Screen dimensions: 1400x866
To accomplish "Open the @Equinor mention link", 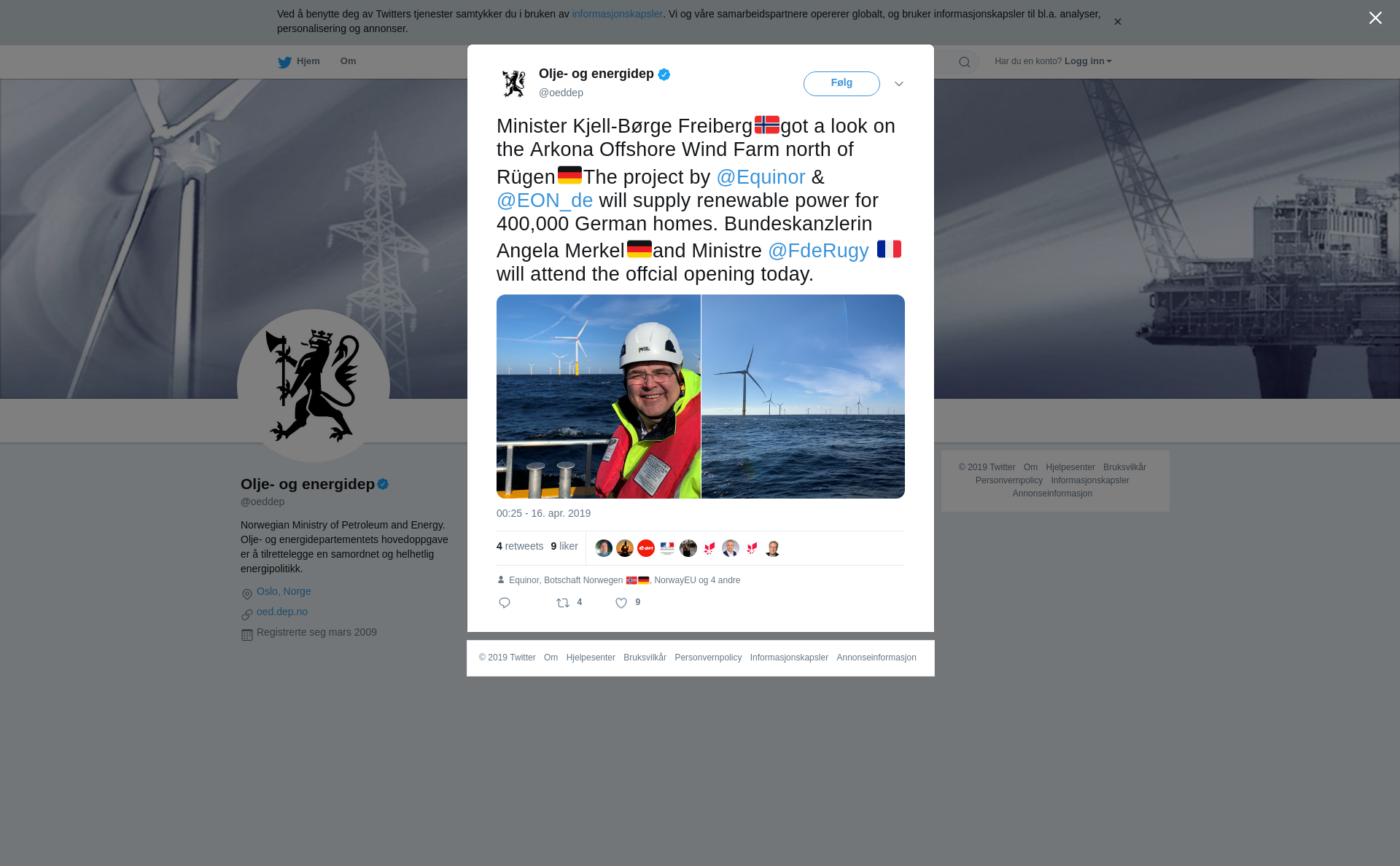I will click(x=761, y=177).
